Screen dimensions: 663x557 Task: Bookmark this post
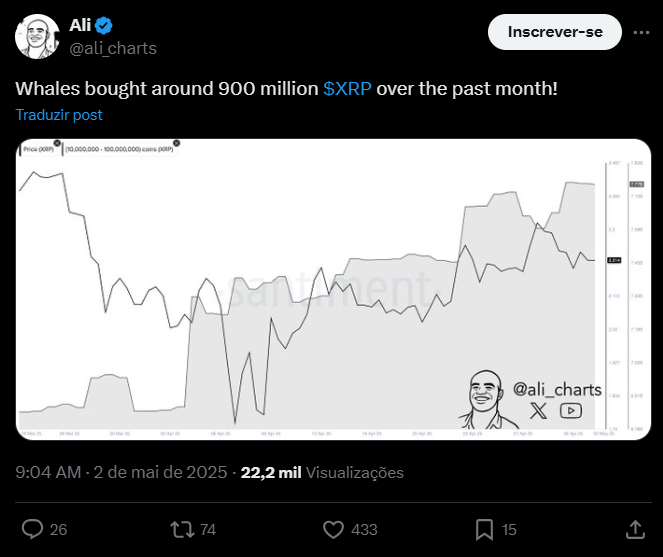[484, 528]
